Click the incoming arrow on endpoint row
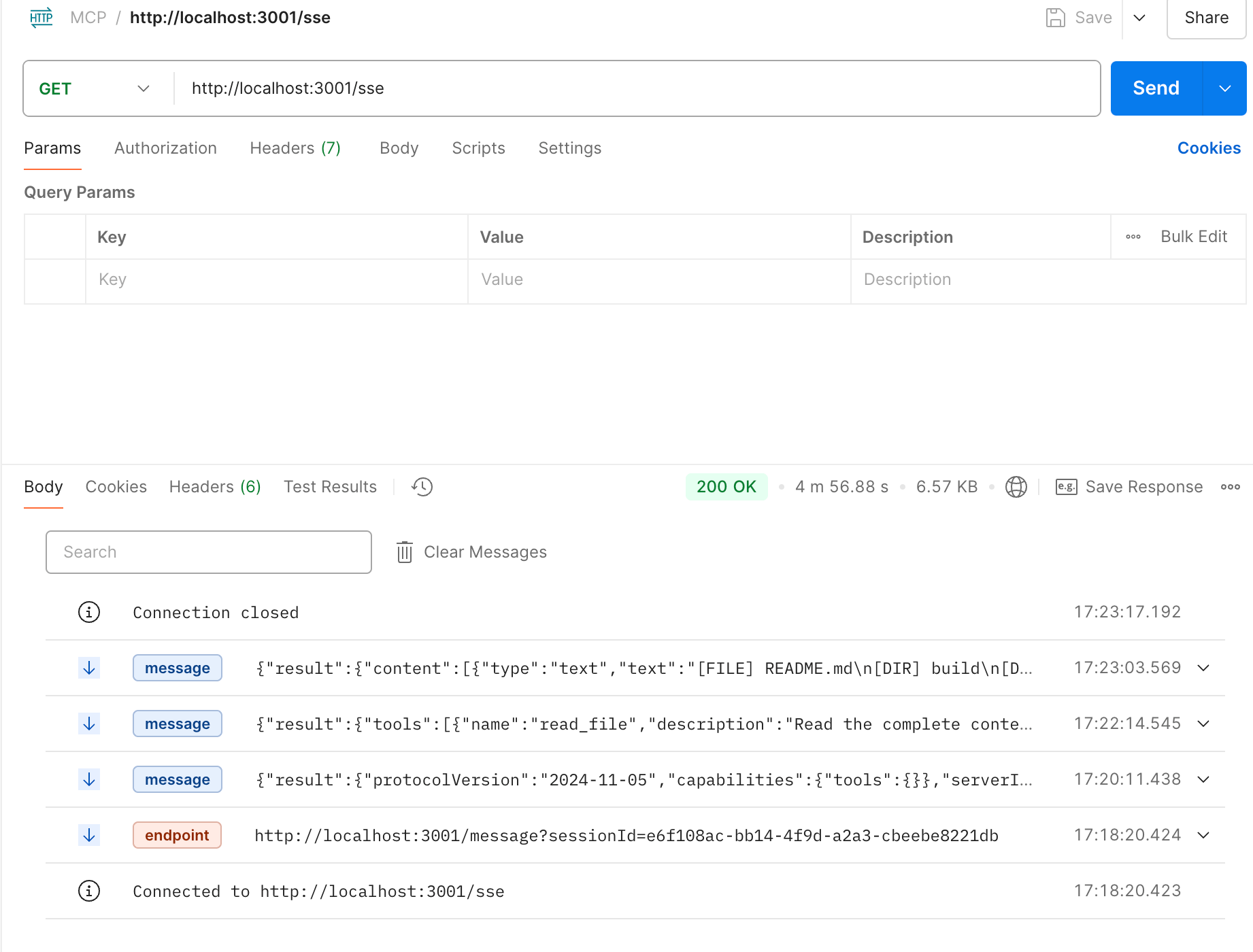The width and height of the screenshot is (1253, 952). [89, 835]
